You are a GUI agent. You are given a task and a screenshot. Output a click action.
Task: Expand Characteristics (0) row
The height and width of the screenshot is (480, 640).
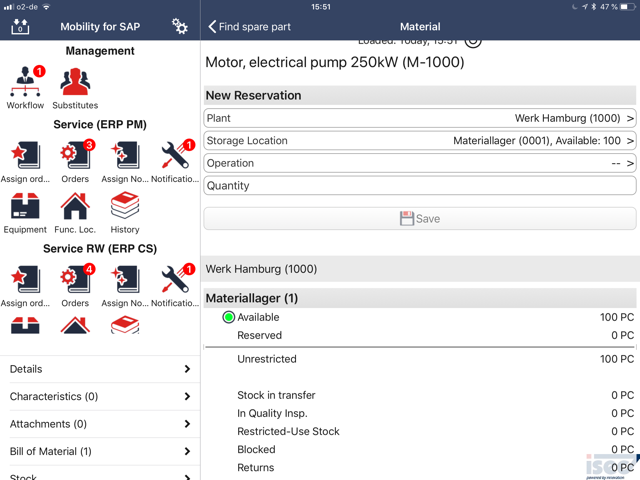pyautogui.click(x=100, y=396)
